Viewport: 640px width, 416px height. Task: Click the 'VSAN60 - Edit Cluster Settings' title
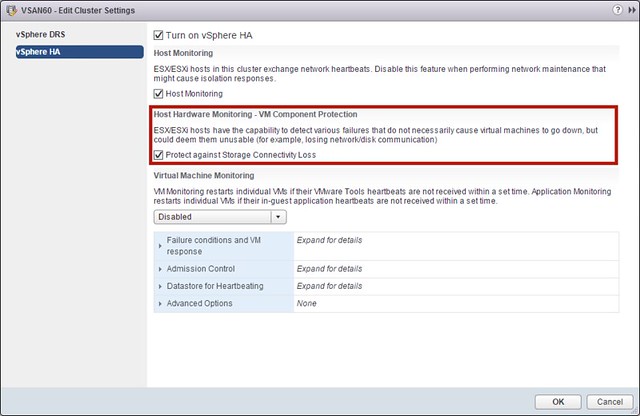point(78,10)
